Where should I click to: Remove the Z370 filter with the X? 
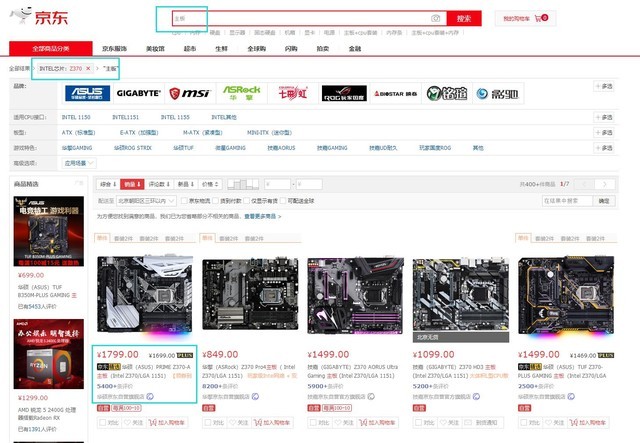88,69
